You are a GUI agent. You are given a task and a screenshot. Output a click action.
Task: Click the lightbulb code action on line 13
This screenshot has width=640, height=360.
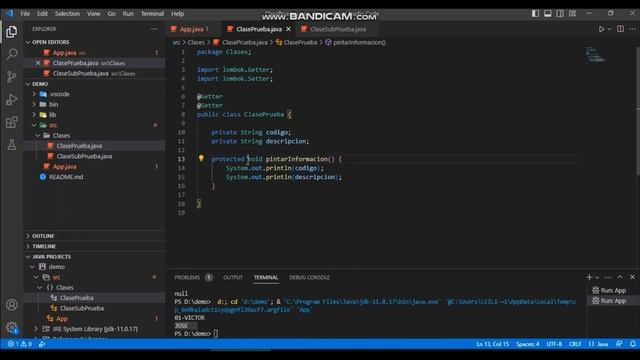click(x=201, y=158)
